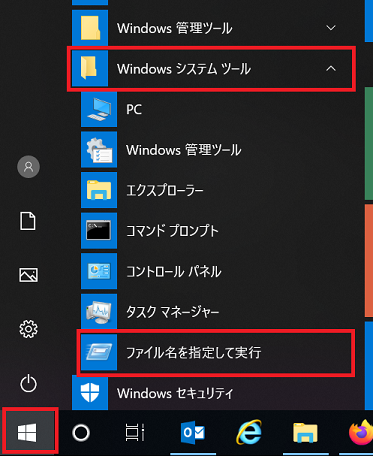Open Windows セキュリティ from the list
Image resolution: width=373 pixels, height=456 pixels.
pos(175,393)
